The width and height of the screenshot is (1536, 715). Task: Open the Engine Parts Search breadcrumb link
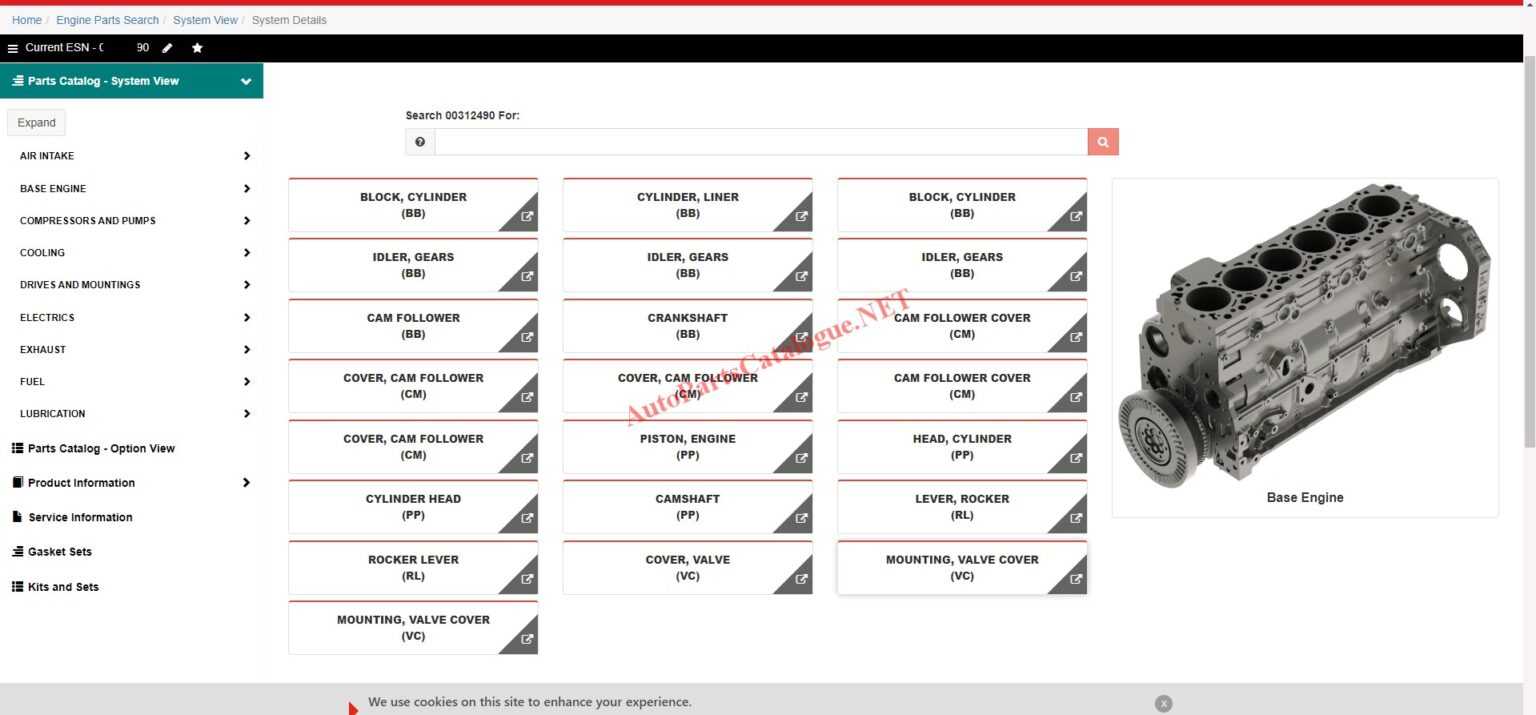(x=106, y=19)
